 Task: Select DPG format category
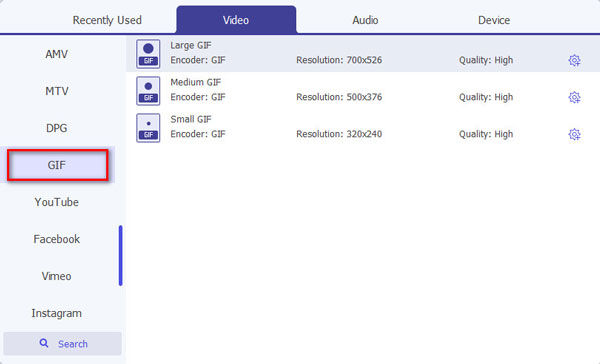click(x=57, y=128)
